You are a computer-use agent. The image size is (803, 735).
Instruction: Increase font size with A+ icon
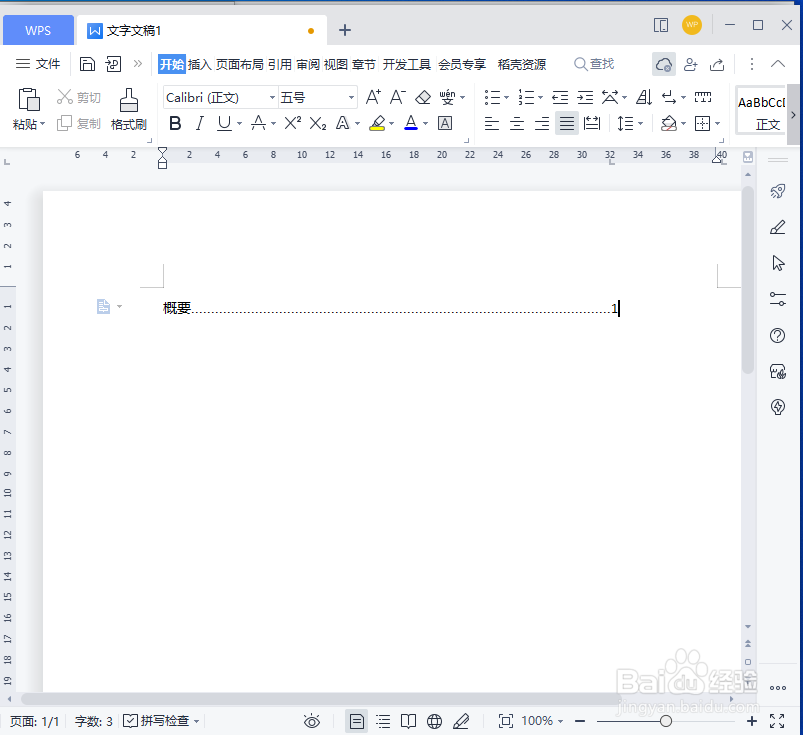373,97
